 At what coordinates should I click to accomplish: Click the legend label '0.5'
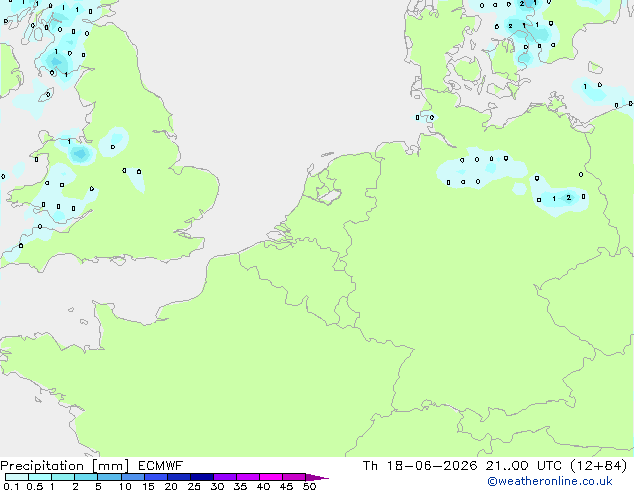click(x=34, y=486)
